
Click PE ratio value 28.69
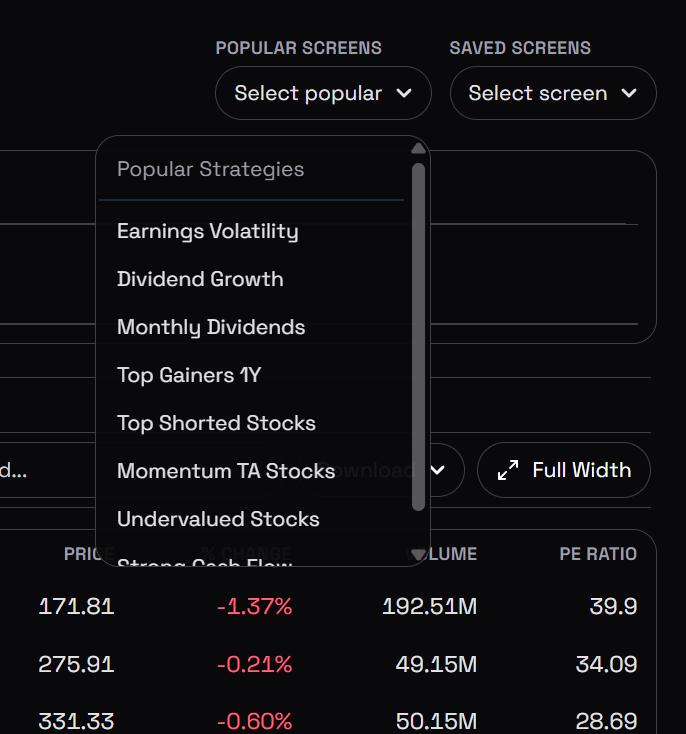[x=606, y=721]
